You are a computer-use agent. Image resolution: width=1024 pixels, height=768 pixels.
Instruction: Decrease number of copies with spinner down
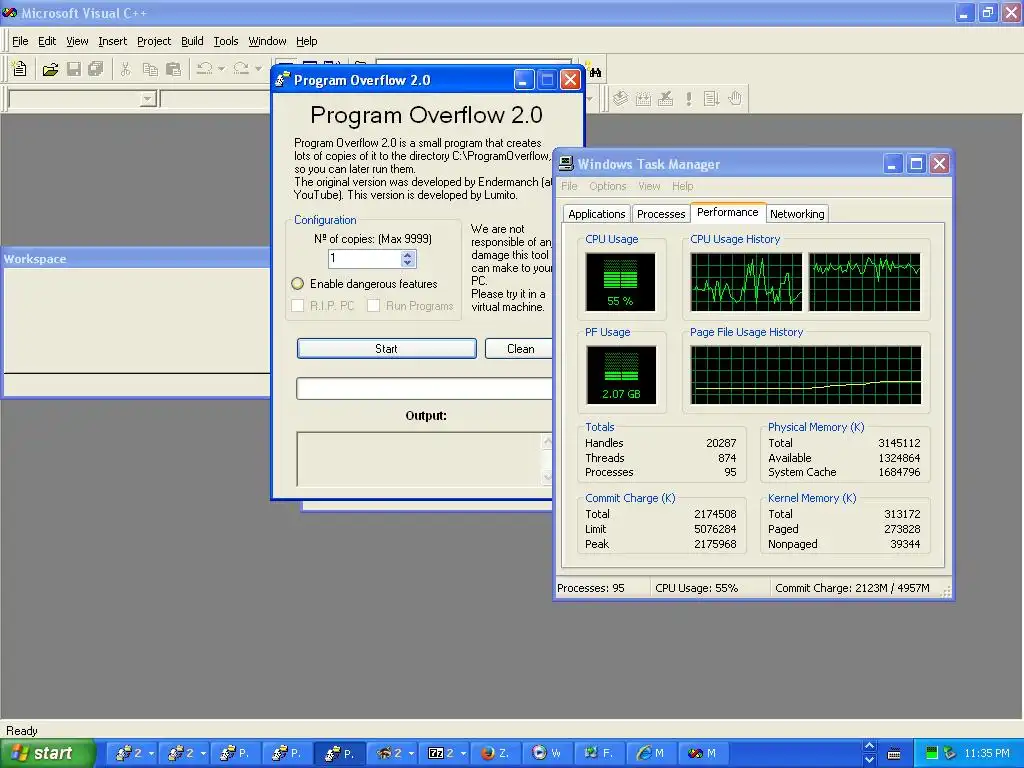408,263
